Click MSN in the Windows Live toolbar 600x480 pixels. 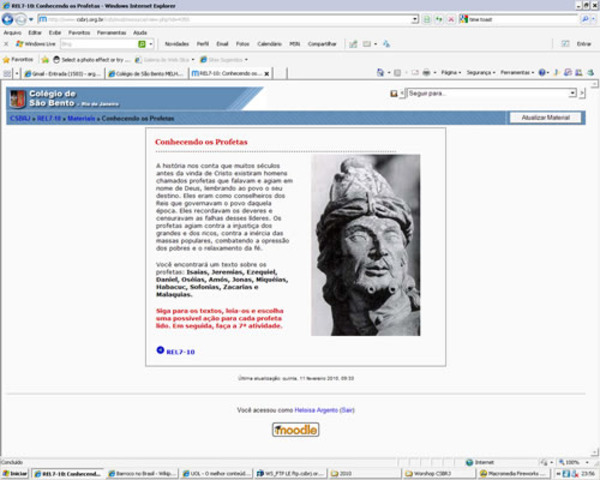pyautogui.click(x=295, y=44)
